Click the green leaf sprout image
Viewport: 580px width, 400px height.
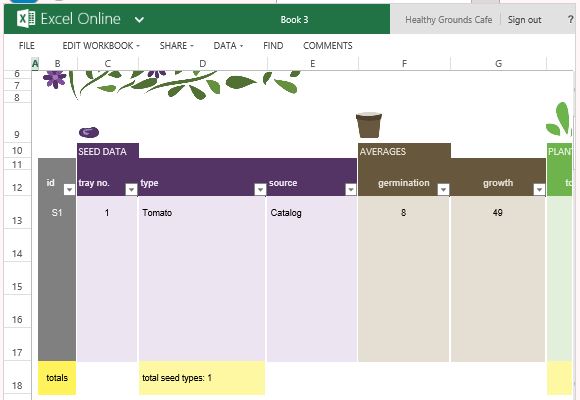tap(560, 119)
